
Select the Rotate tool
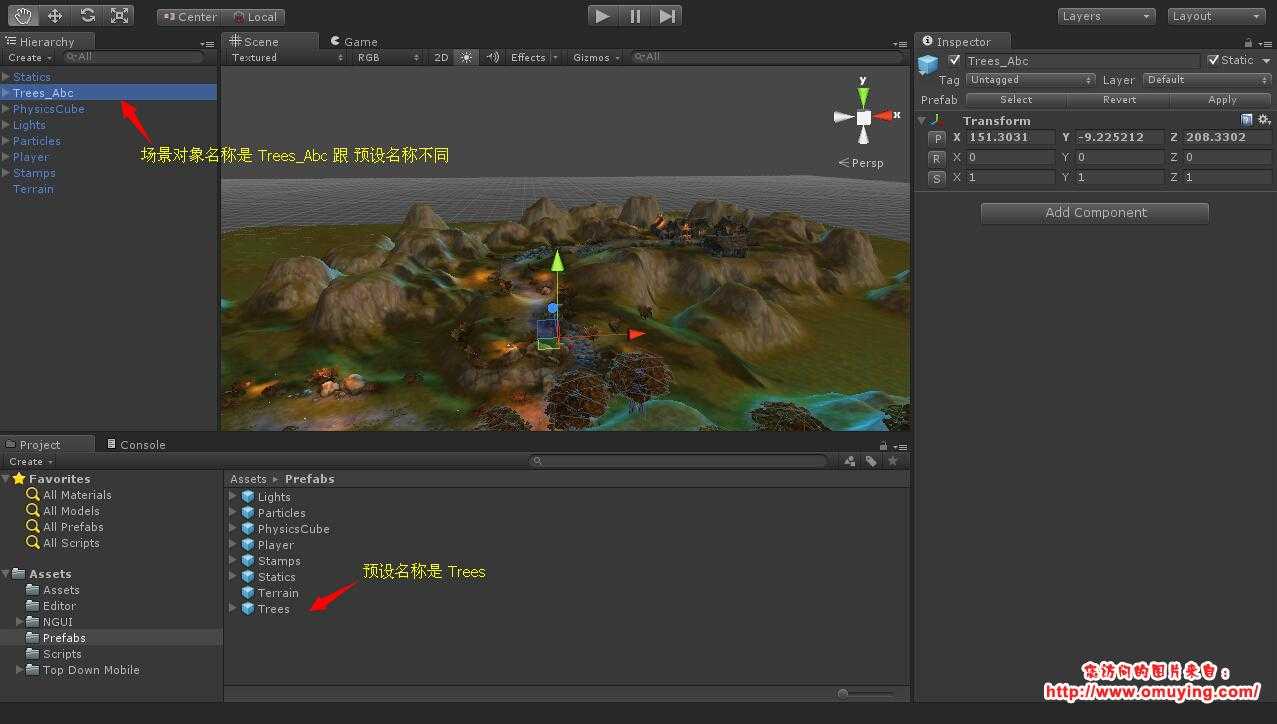[87, 16]
